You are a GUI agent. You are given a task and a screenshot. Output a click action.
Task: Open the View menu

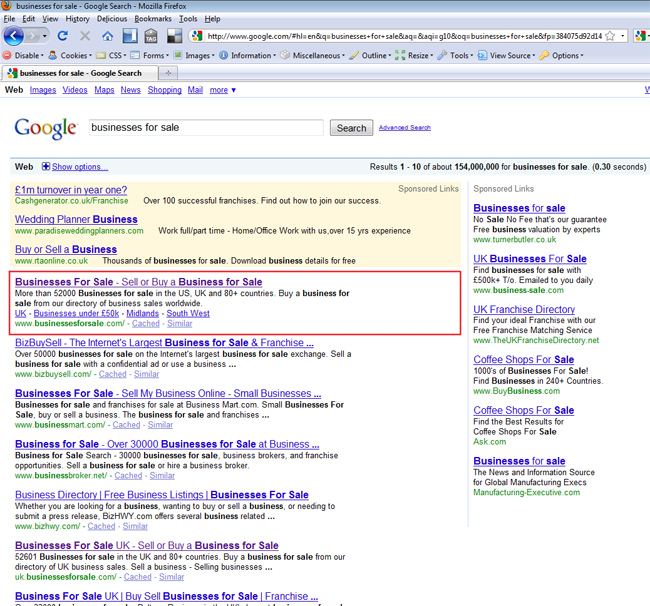(x=50, y=19)
